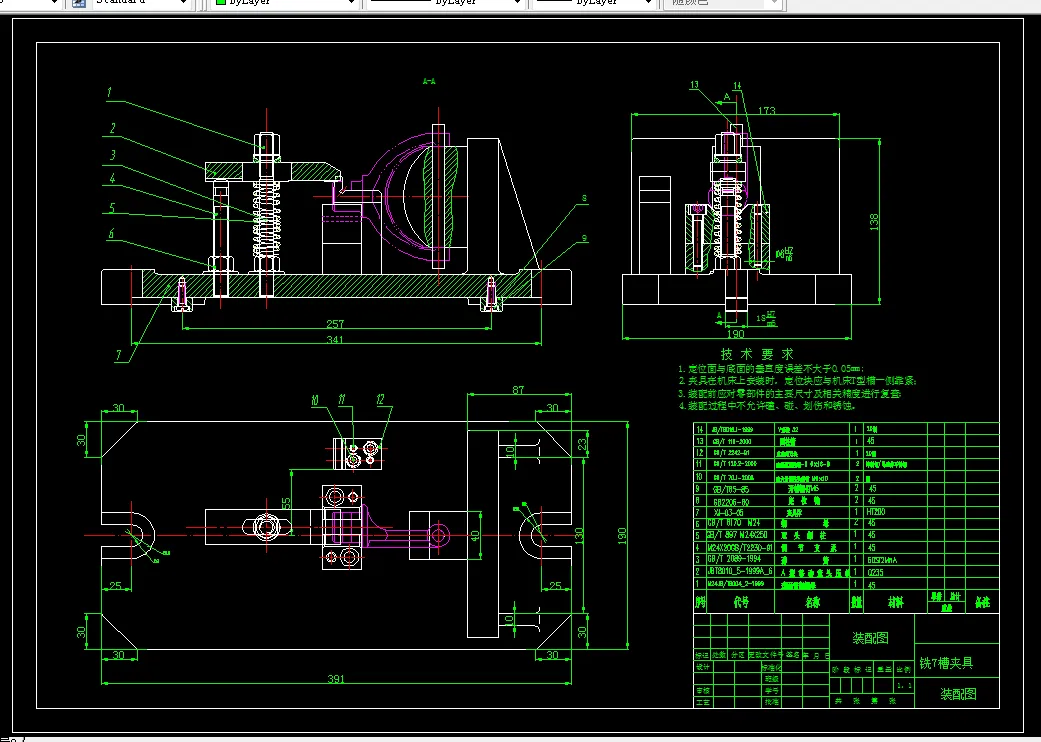Select the 名称 column header
Screen dimensions: 1041x742
[813, 603]
